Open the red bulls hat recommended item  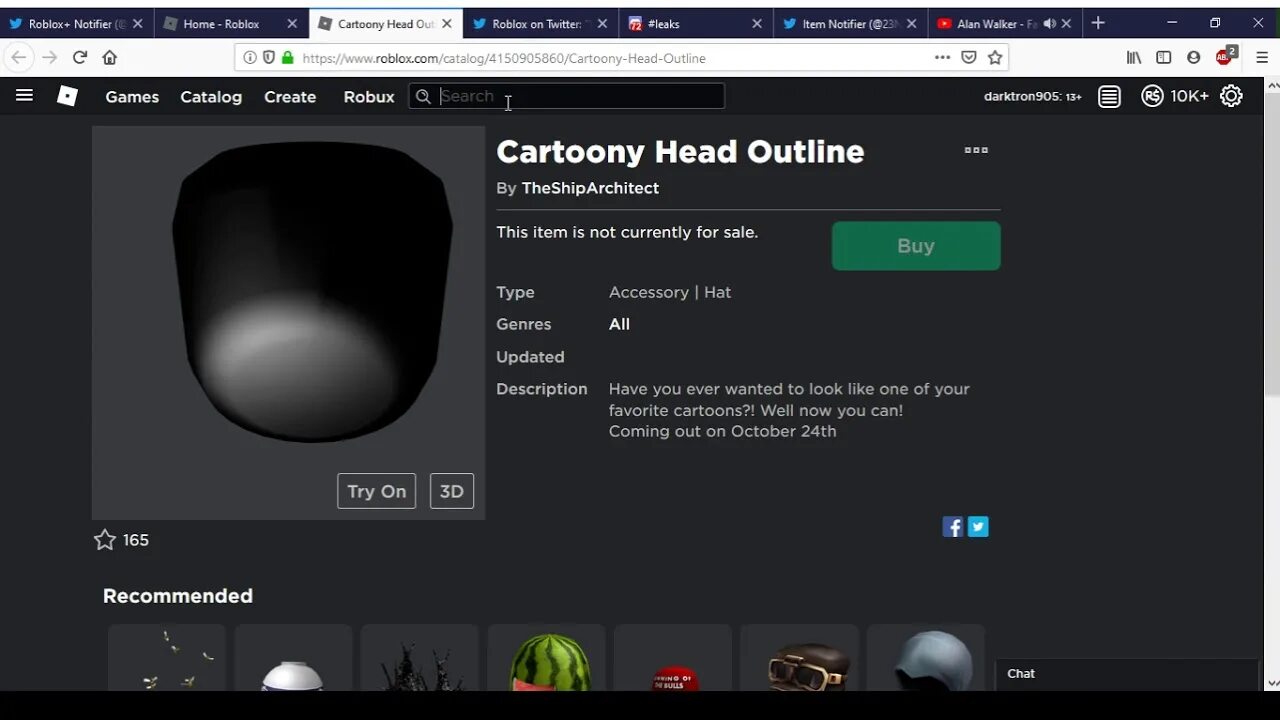673,660
